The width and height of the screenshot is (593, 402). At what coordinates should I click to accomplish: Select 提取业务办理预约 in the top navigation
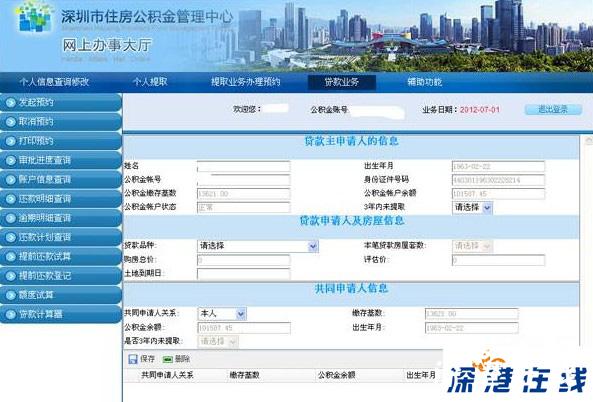245,82
